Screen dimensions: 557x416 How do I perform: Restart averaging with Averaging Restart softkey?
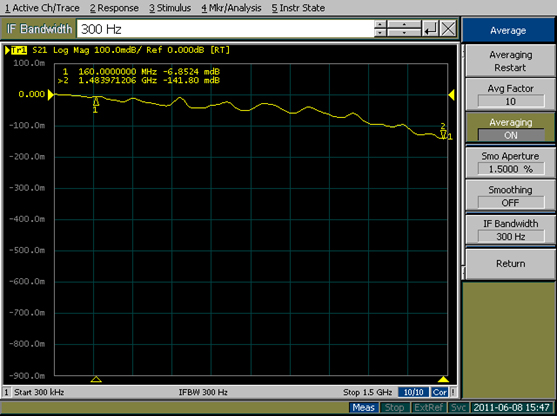coord(510,61)
